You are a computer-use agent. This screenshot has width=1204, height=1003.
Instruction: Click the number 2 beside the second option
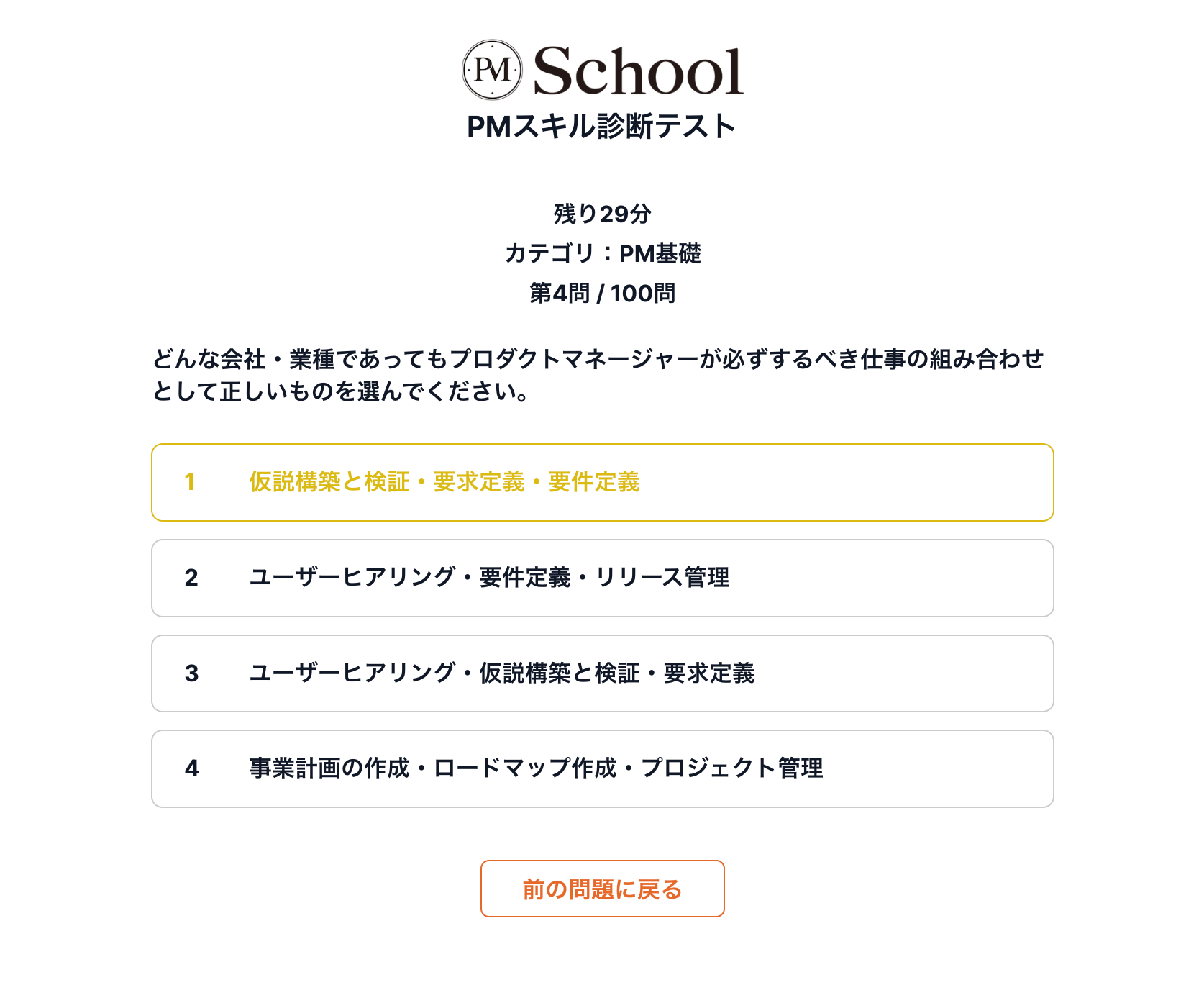191,578
